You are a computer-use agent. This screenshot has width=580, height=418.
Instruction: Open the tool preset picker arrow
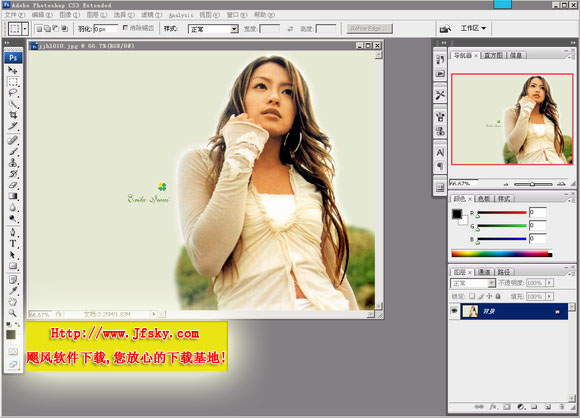pos(25,28)
